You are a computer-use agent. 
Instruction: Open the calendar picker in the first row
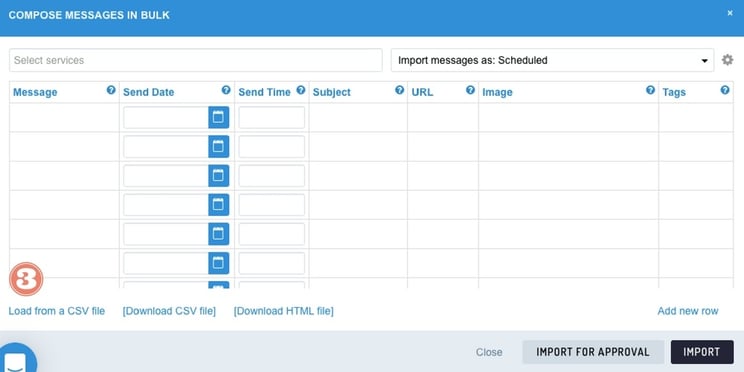[218, 117]
